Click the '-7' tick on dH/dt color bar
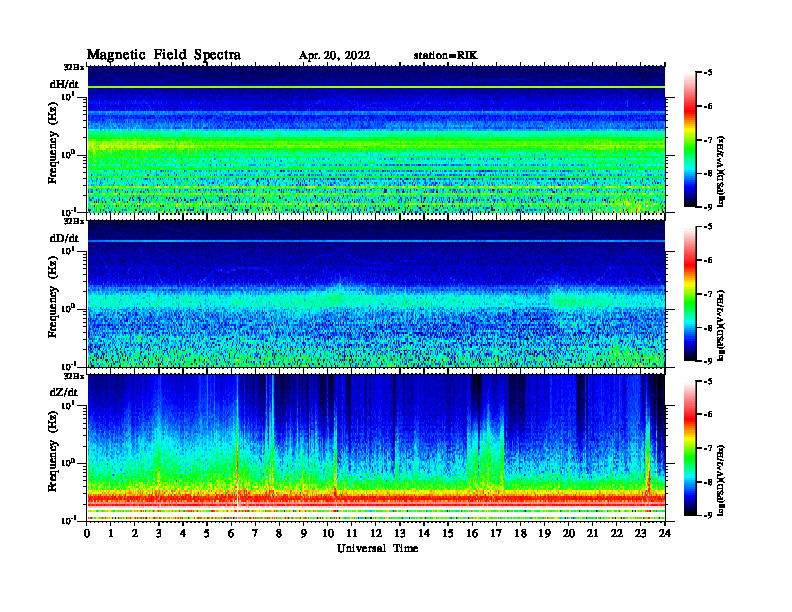The width and height of the screenshot is (792, 612). [x=709, y=140]
